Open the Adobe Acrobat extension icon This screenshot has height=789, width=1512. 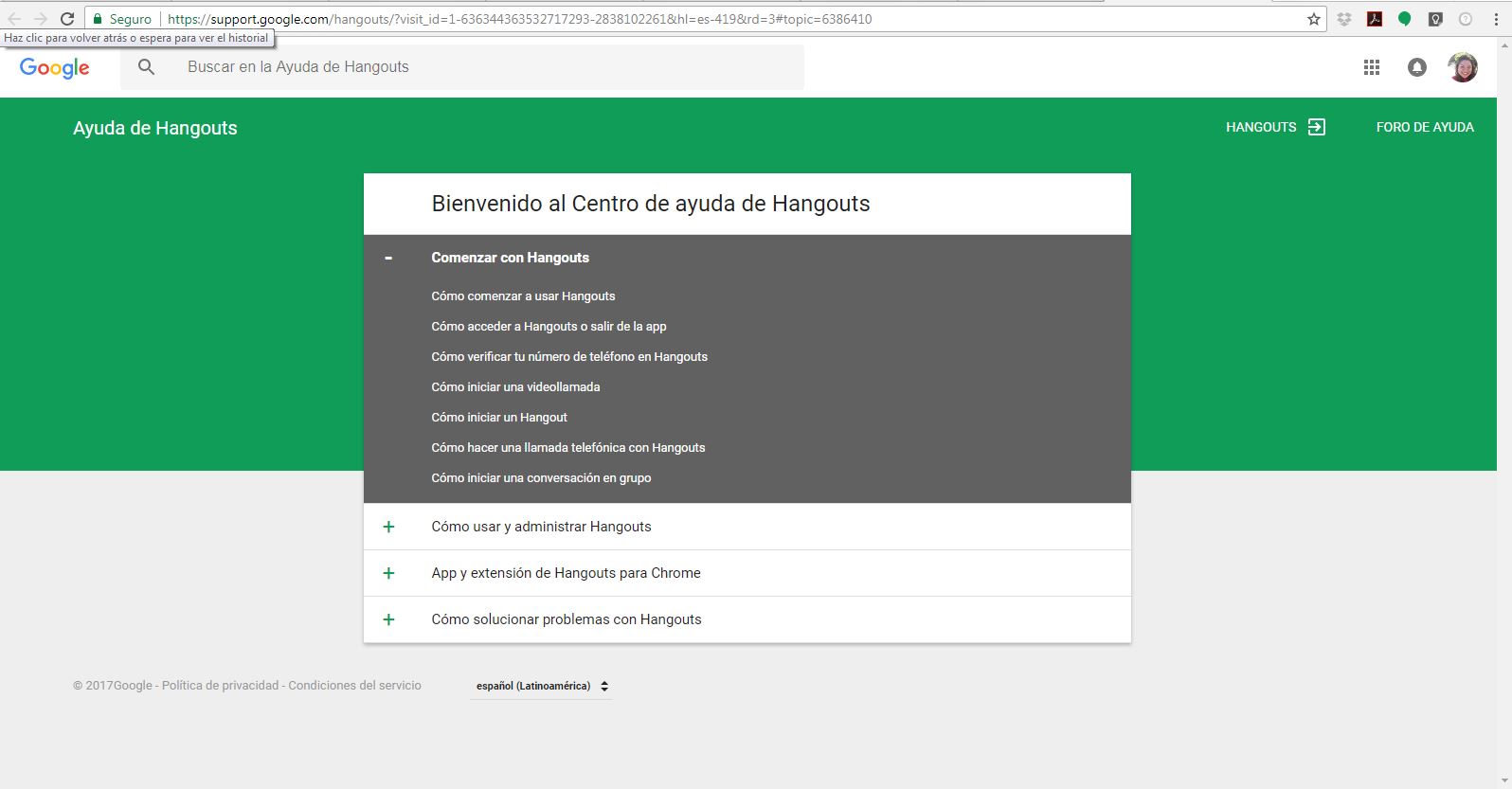tap(1375, 19)
